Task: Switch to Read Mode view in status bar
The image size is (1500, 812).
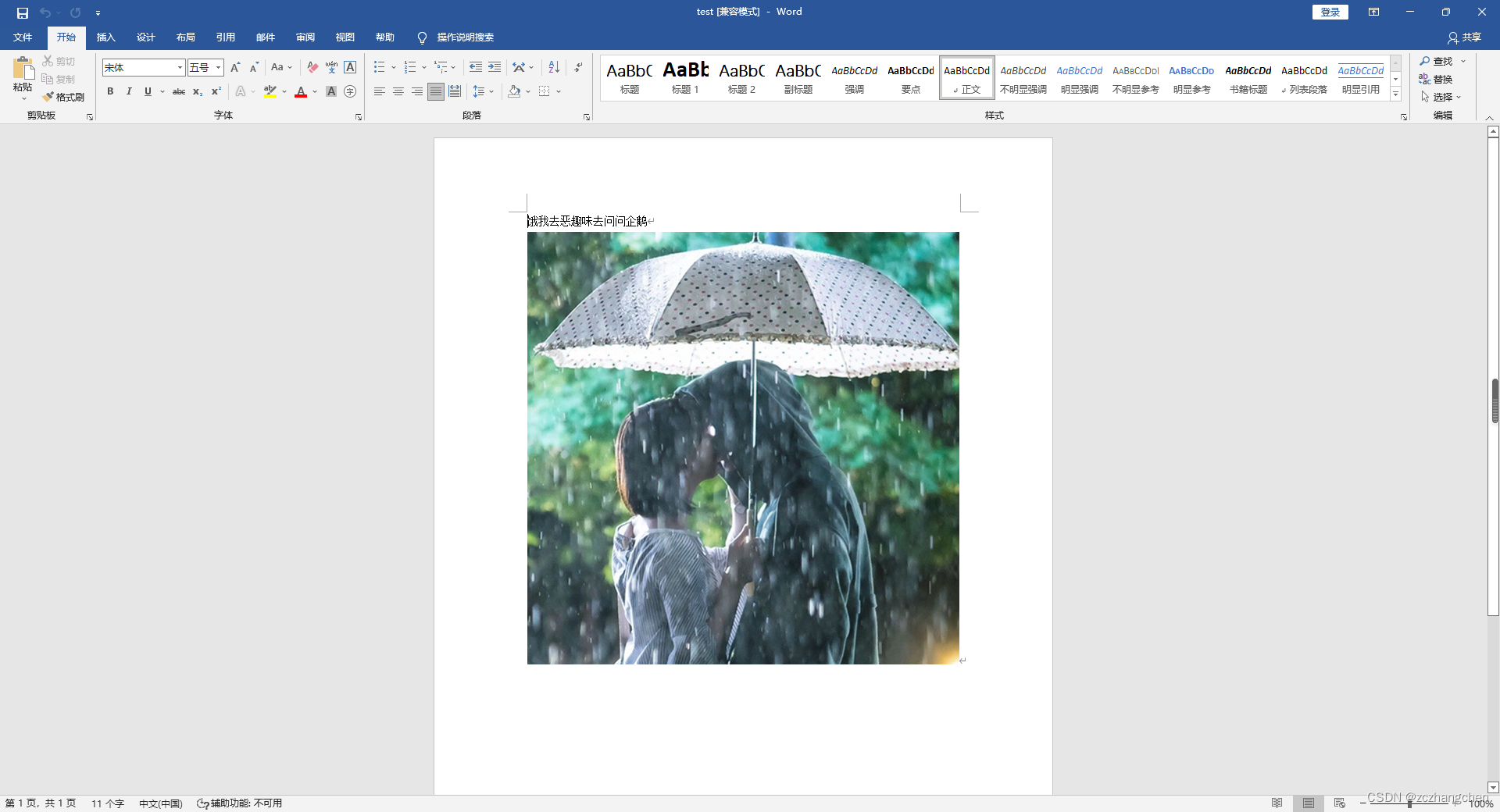Action: 1277,803
